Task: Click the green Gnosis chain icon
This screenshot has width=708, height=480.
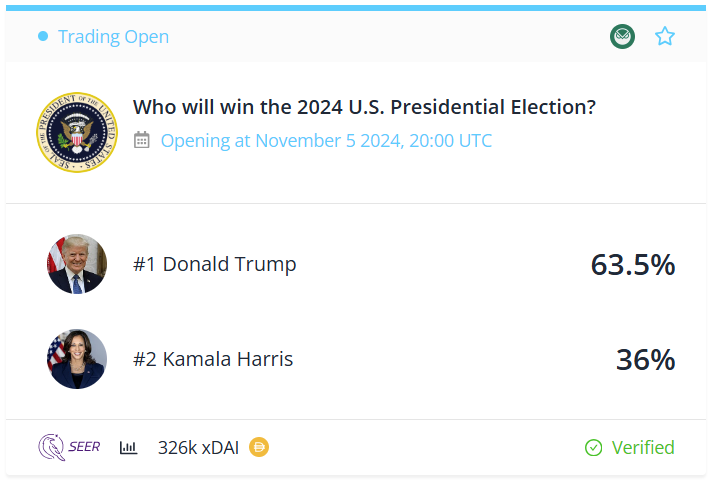Action: click(622, 36)
